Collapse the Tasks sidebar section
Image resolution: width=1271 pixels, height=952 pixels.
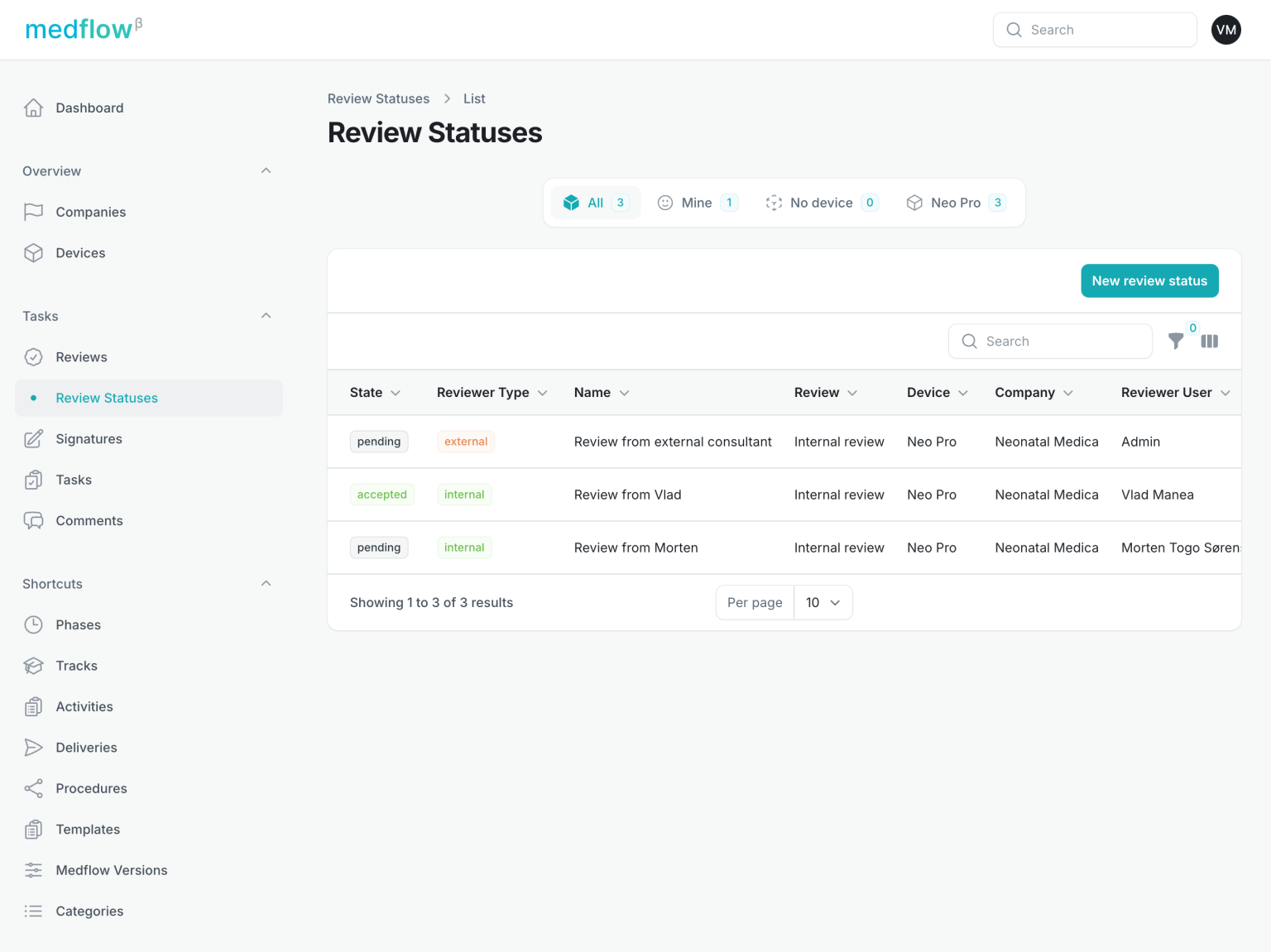pos(266,316)
